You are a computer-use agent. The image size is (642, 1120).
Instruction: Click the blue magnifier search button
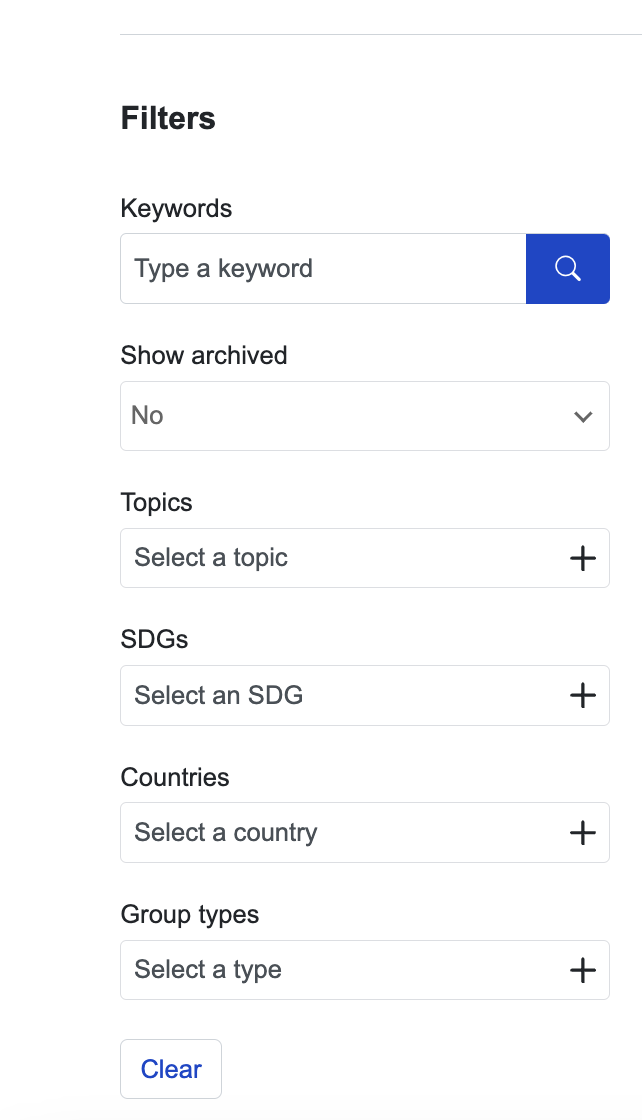pos(568,269)
